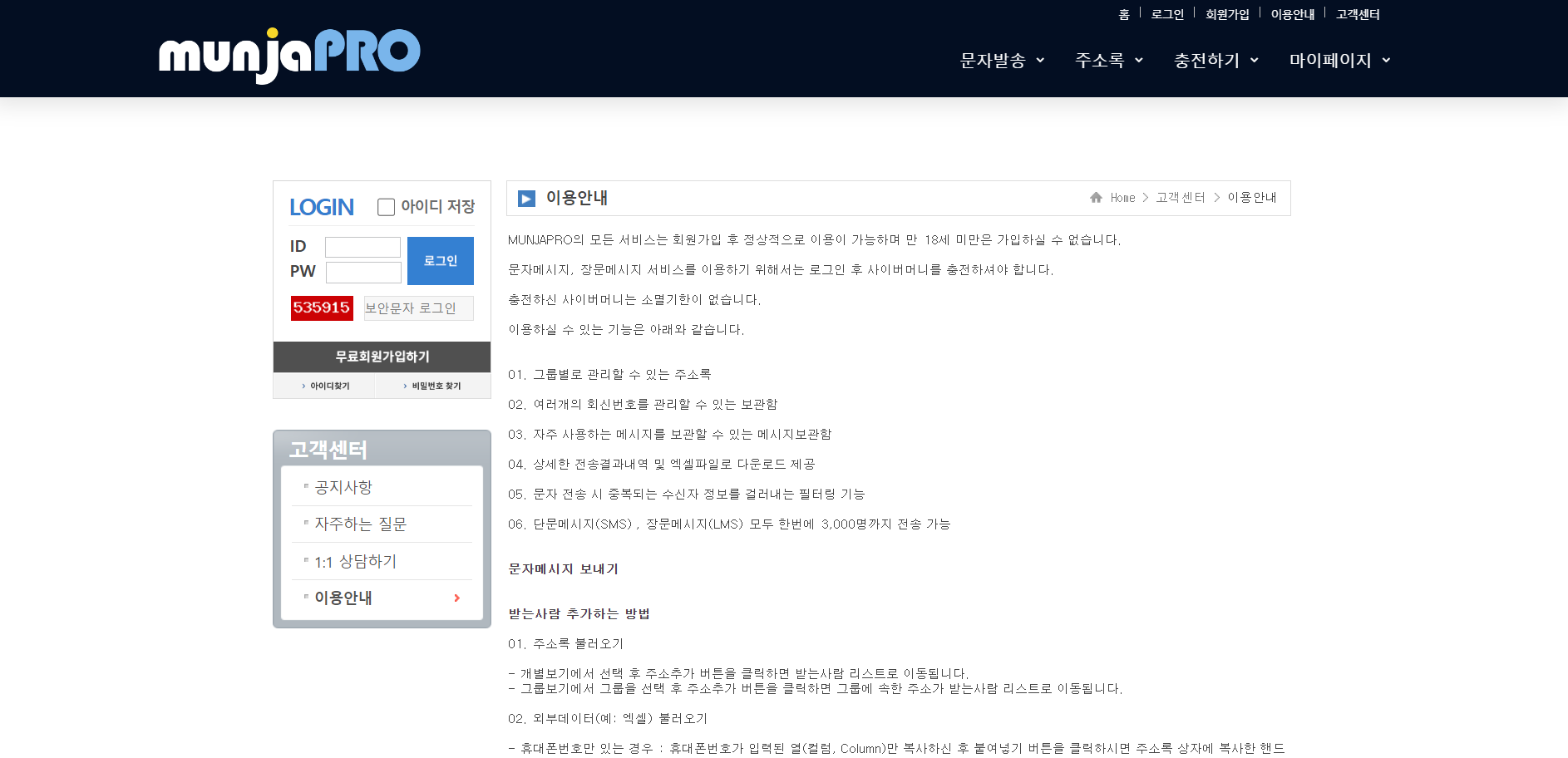Image resolution: width=1568 pixels, height=758 pixels.
Task: Expand the 문자발송 dropdown menu
Action: coord(1002,61)
